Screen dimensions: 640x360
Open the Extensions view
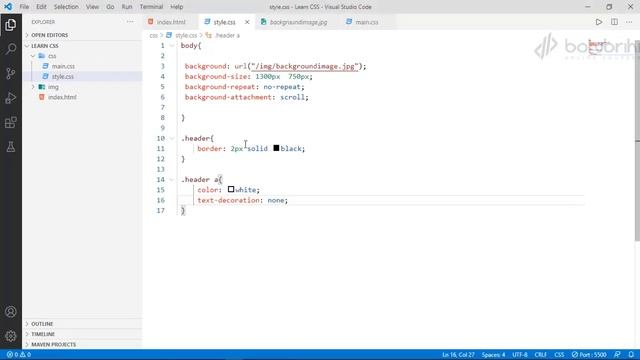click(11, 122)
